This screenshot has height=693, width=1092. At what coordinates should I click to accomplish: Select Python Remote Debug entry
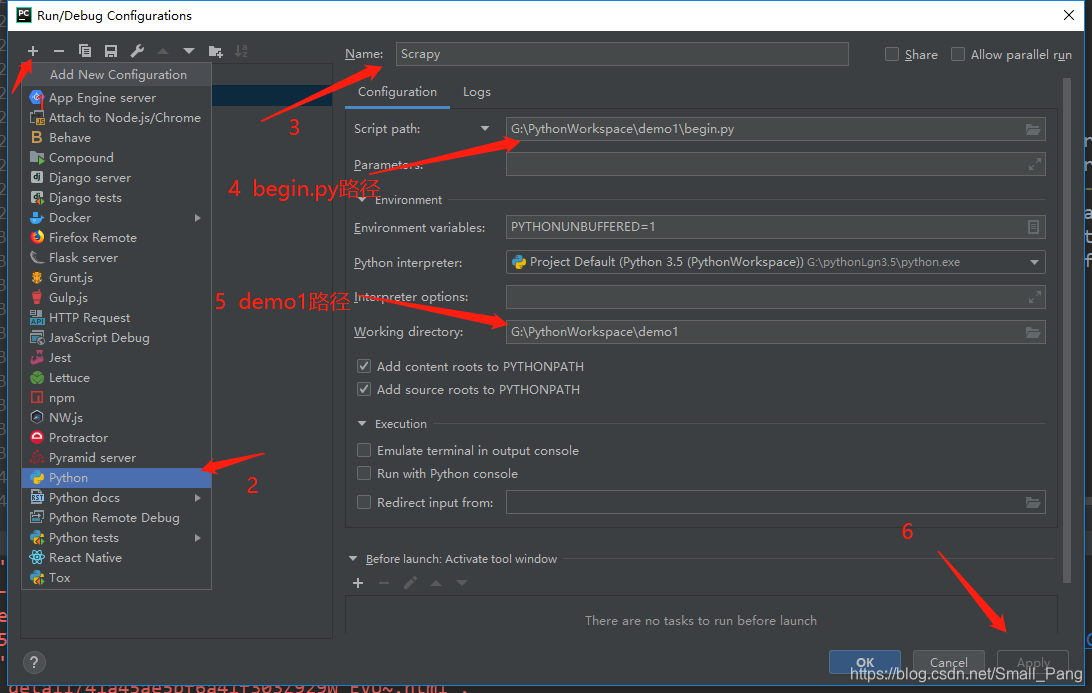116,517
